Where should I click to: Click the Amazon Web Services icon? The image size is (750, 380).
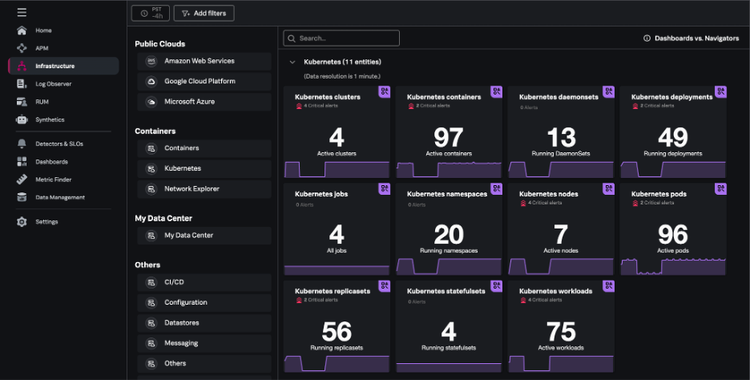(x=151, y=61)
